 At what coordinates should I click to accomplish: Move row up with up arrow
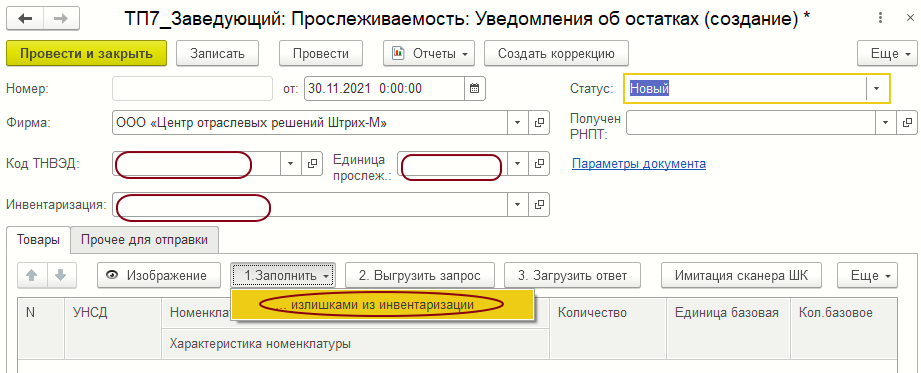[x=32, y=275]
